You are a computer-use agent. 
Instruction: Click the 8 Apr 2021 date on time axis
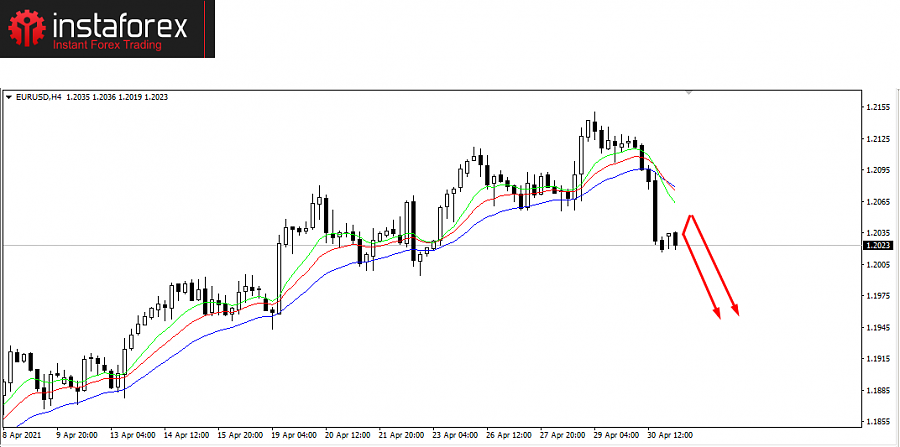pyautogui.click(x=20, y=436)
